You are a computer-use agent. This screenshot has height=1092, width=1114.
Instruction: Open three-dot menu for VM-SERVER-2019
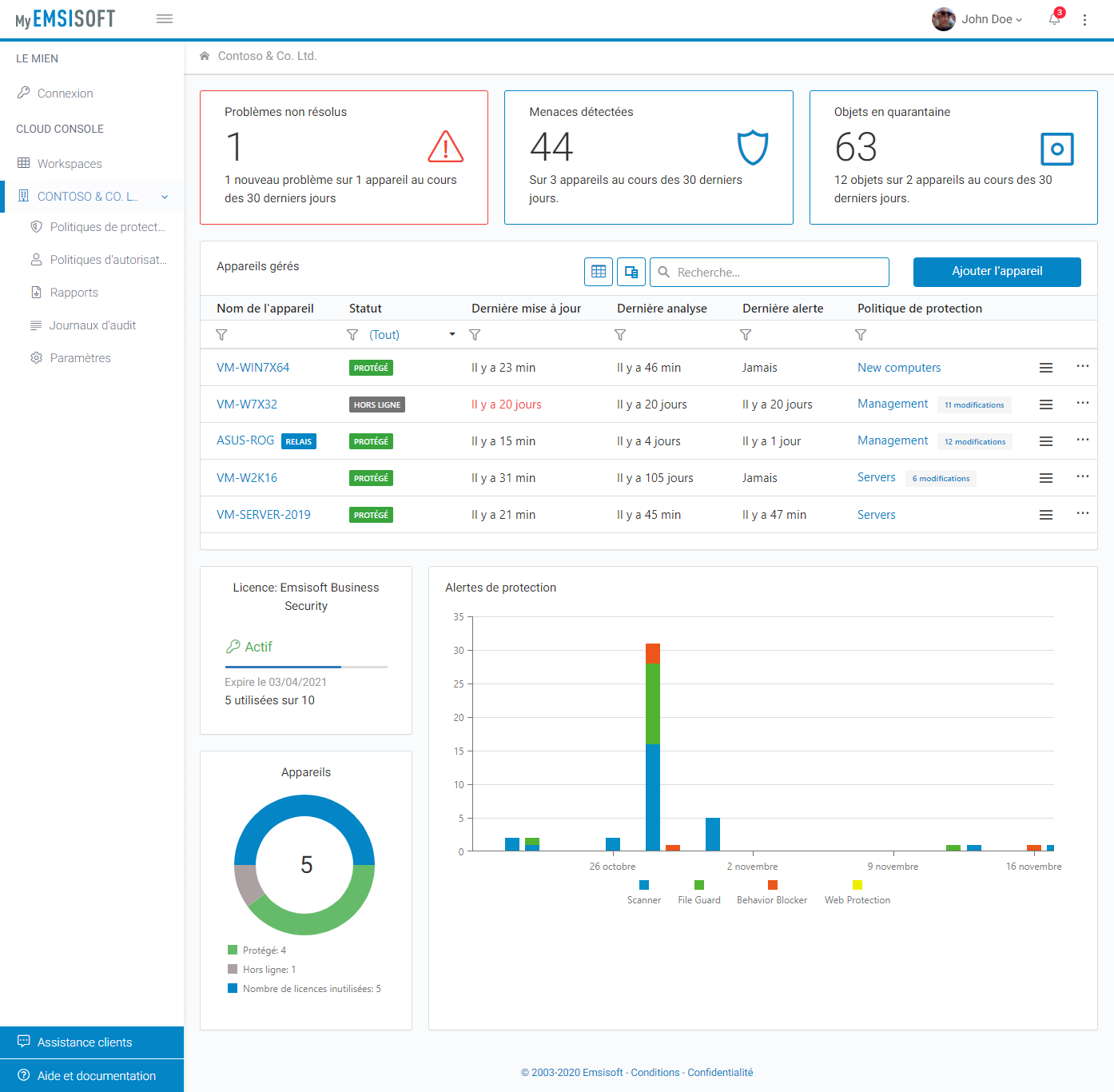(x=1083, y=513)
